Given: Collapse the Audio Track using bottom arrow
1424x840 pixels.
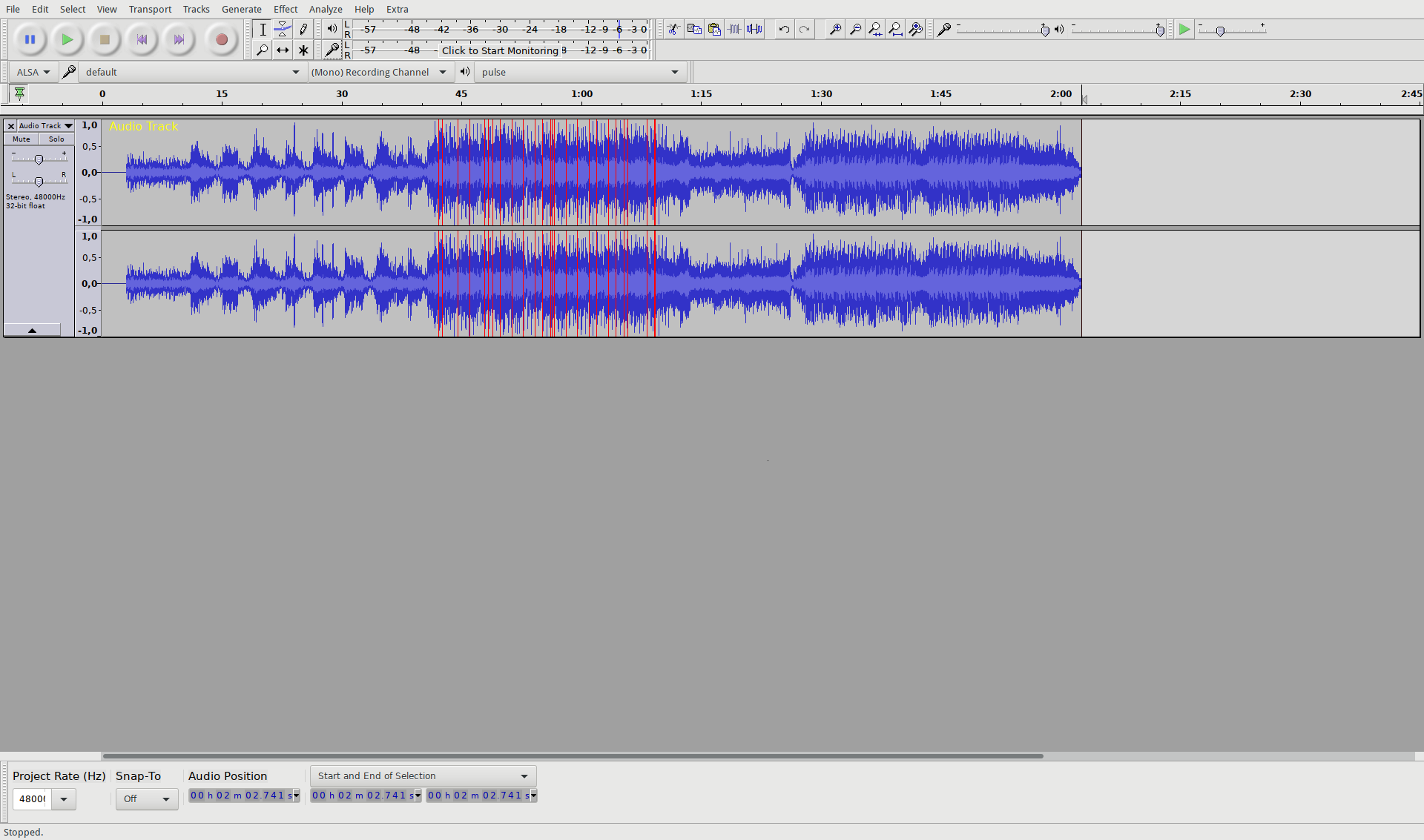Looking at the screenshot, I should (x=32, y=331).
